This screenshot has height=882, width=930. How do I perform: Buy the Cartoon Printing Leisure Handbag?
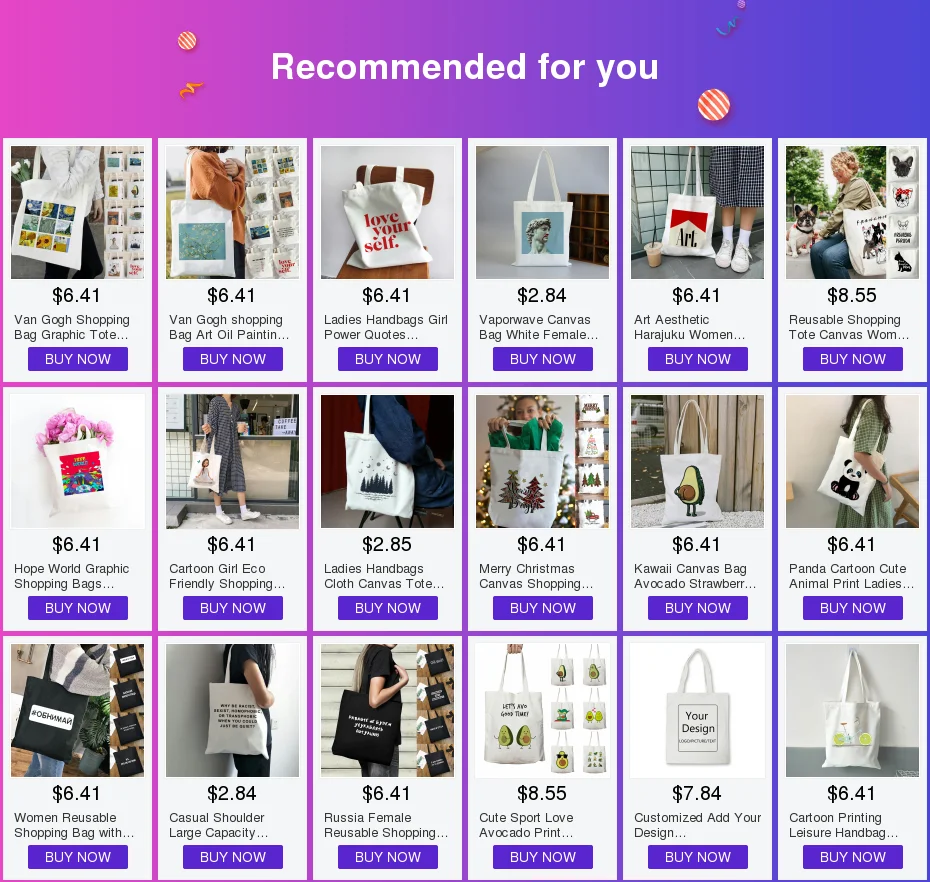click(853, 857)
